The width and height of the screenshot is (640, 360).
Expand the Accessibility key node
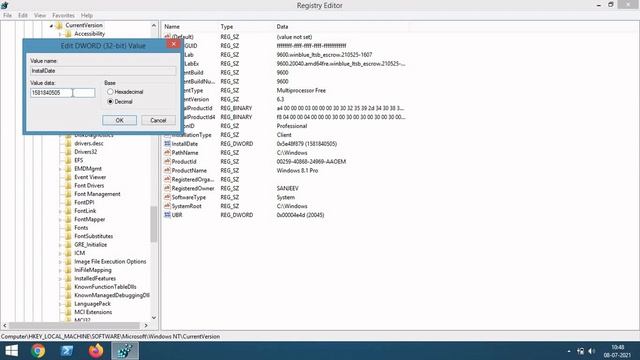click(60, 34)
